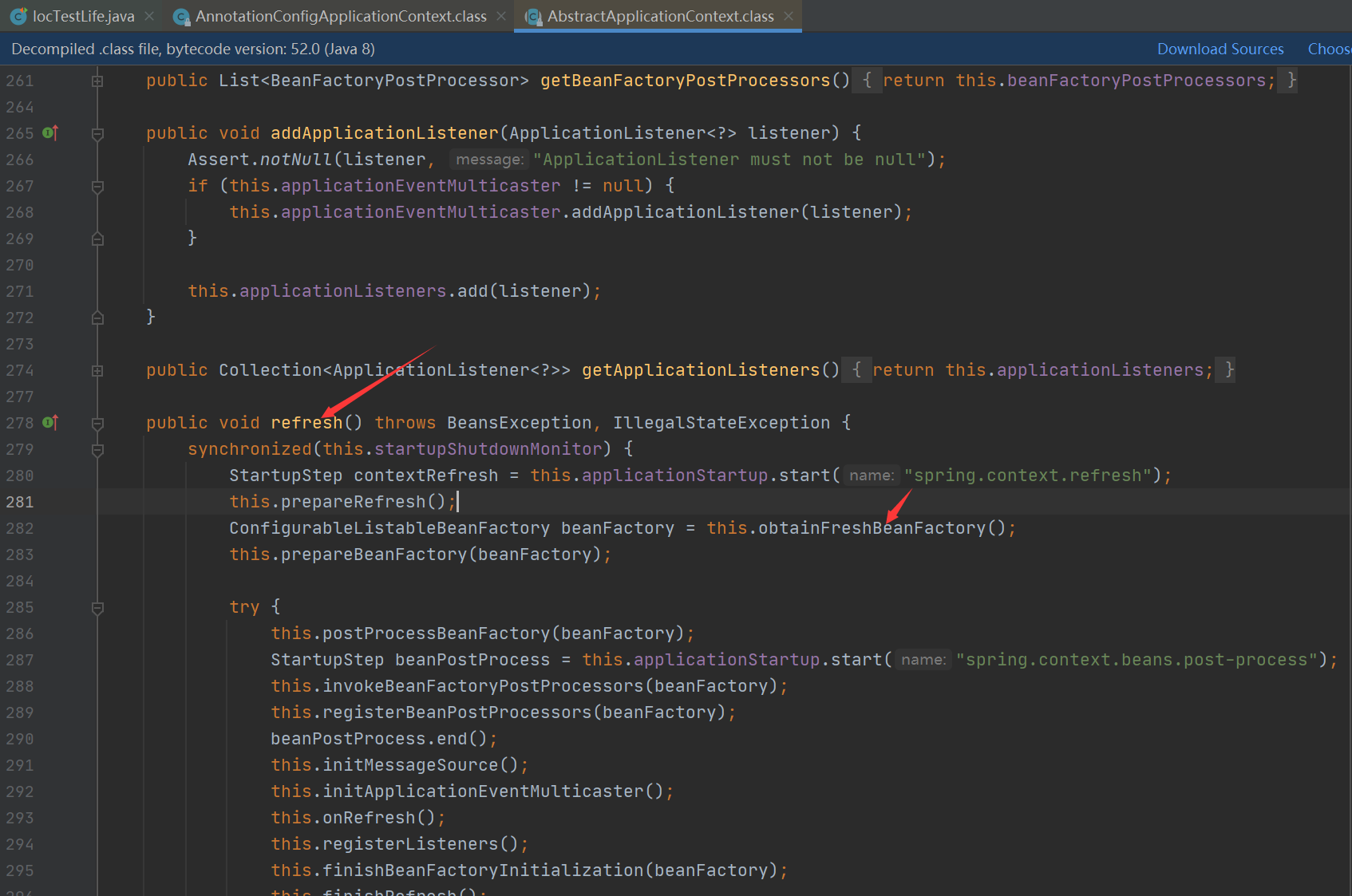The height and width of the screenshot is (896, 1352).
Task: Click the try keyword on line 285
Action: (x=244, y=607)
